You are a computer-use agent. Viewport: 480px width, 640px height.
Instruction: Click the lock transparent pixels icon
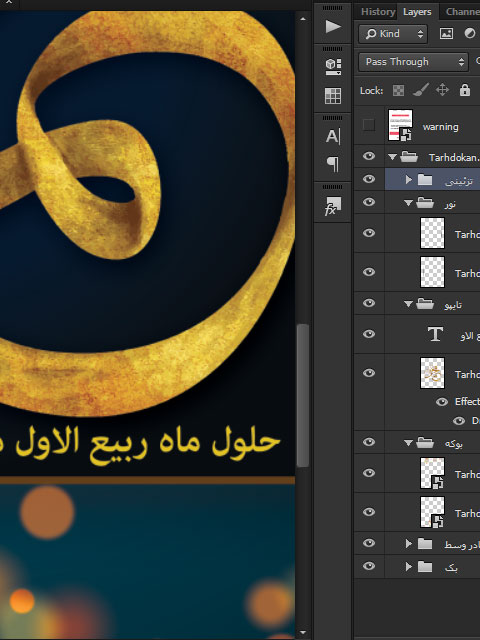pyautogui.click(x=398, y=90)
